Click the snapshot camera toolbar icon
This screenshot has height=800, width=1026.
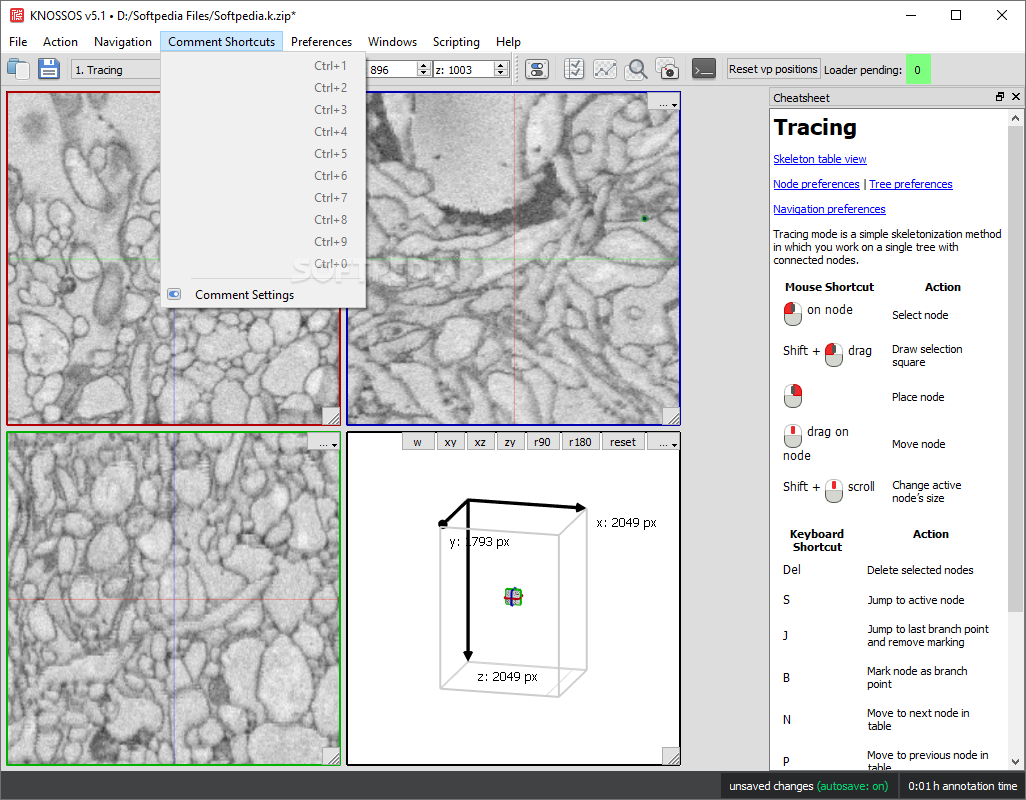click(667, 69)
